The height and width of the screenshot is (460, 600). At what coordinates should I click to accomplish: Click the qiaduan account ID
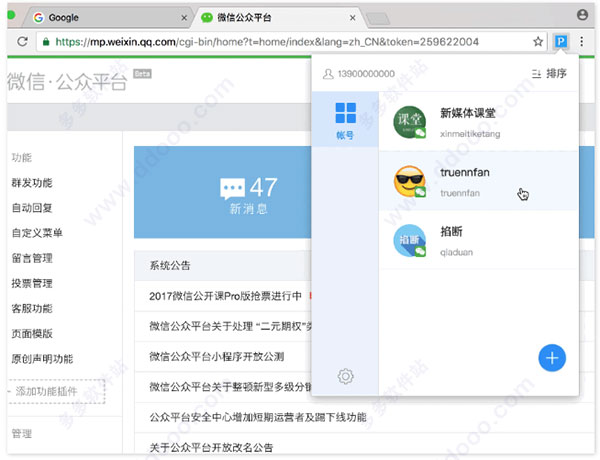pos(456,253)
